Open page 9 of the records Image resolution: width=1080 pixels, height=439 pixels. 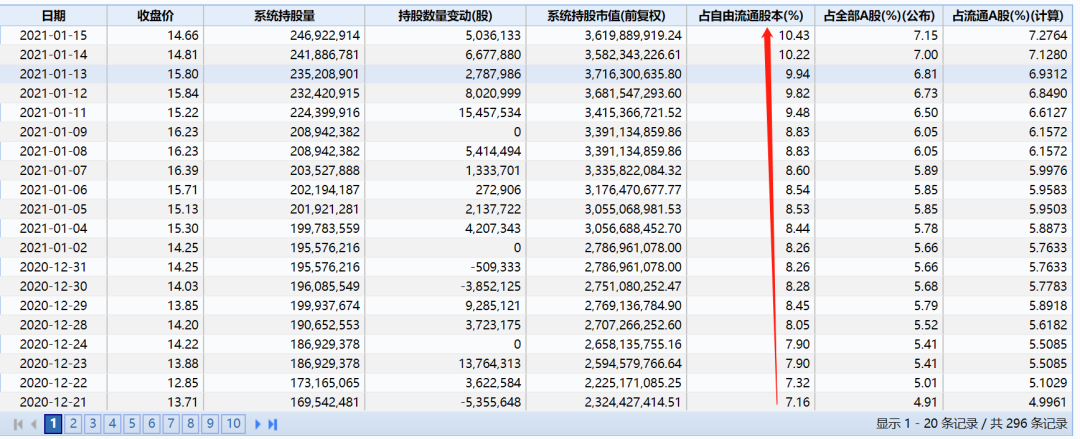click(210, 424)
